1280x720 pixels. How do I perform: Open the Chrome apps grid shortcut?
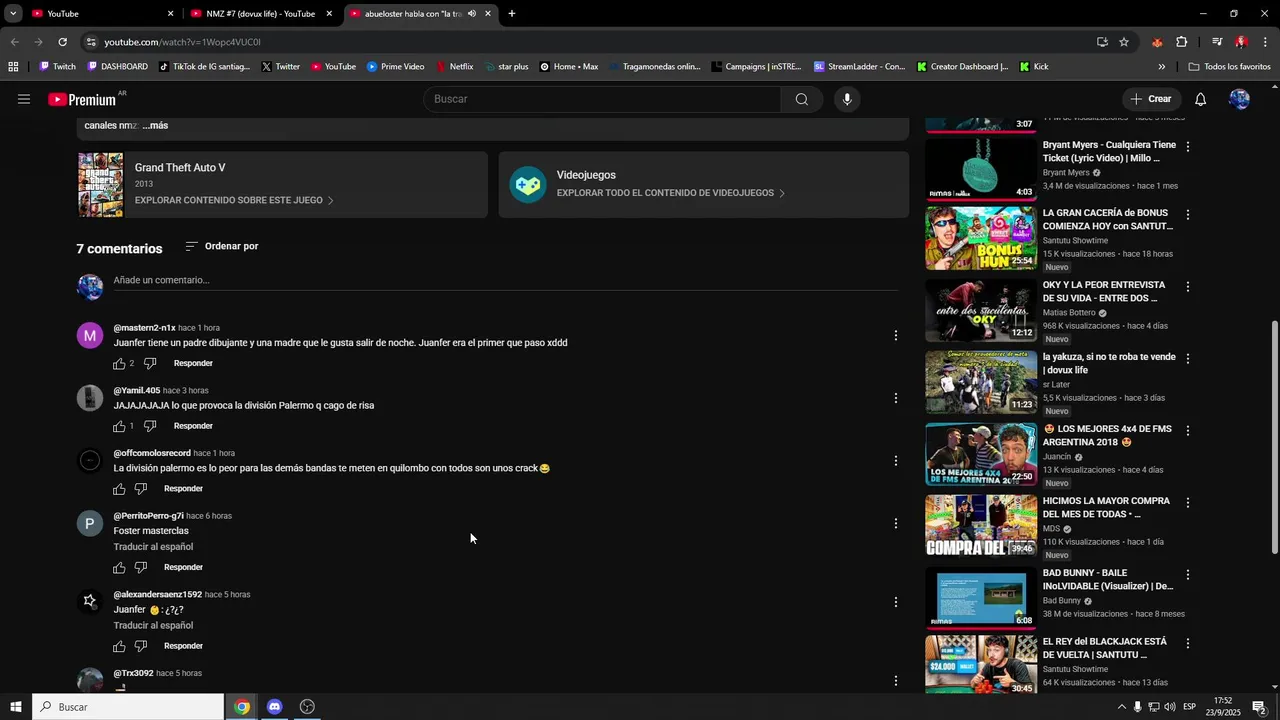pos(13,67)
